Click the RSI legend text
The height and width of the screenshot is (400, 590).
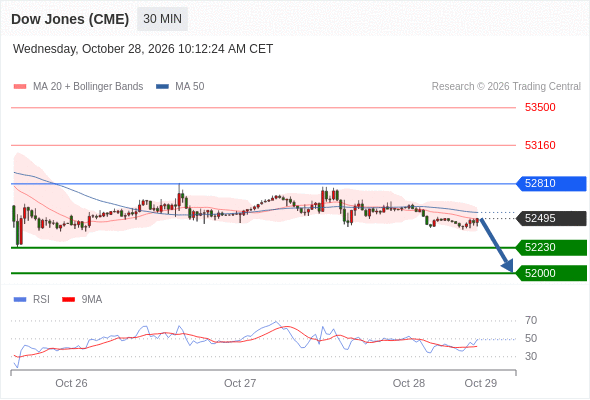(x=41, y=300)
